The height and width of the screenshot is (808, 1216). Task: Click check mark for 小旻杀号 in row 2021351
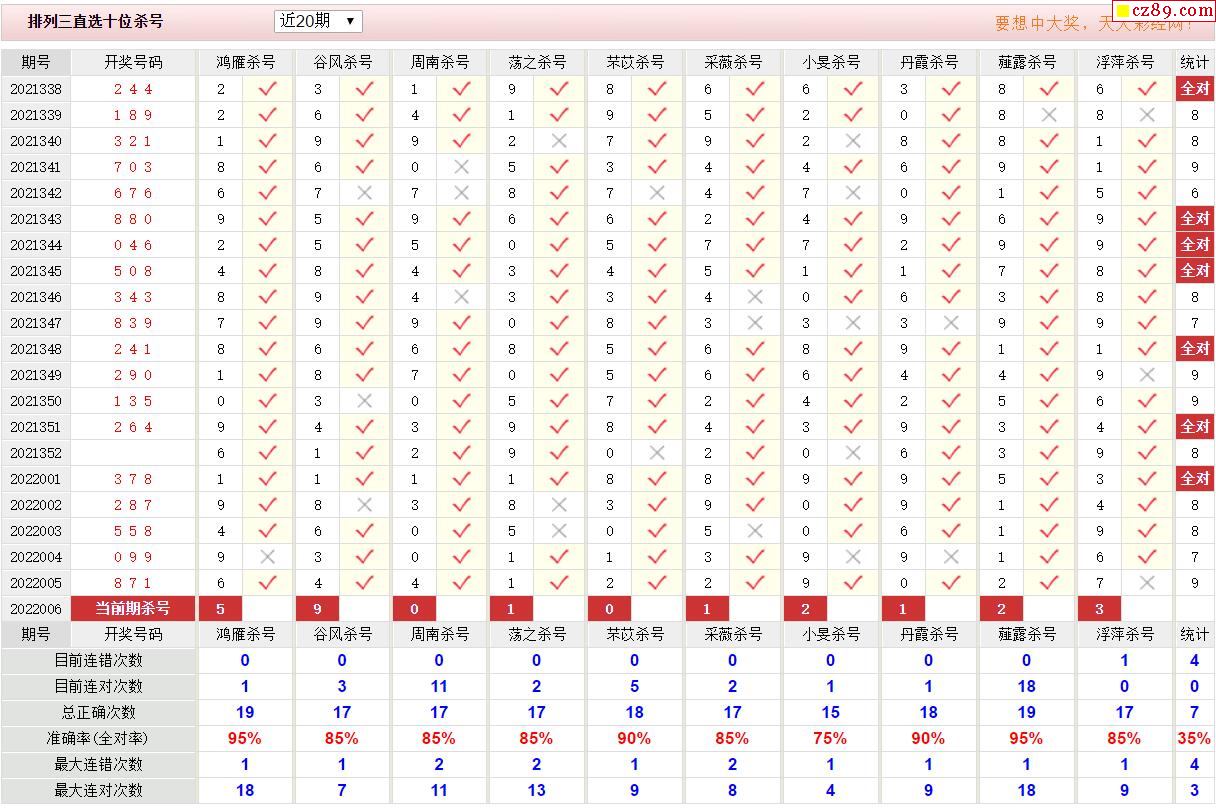[x=853, y=427]
